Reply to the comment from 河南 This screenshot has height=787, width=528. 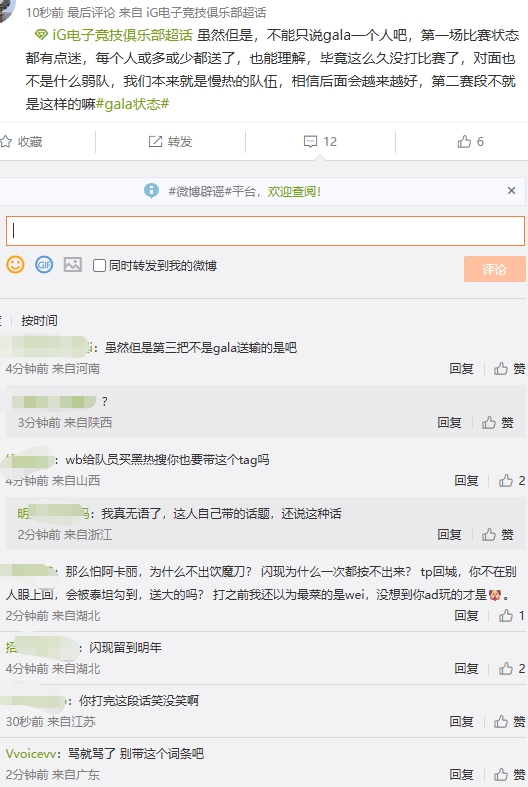click(462, 369)
